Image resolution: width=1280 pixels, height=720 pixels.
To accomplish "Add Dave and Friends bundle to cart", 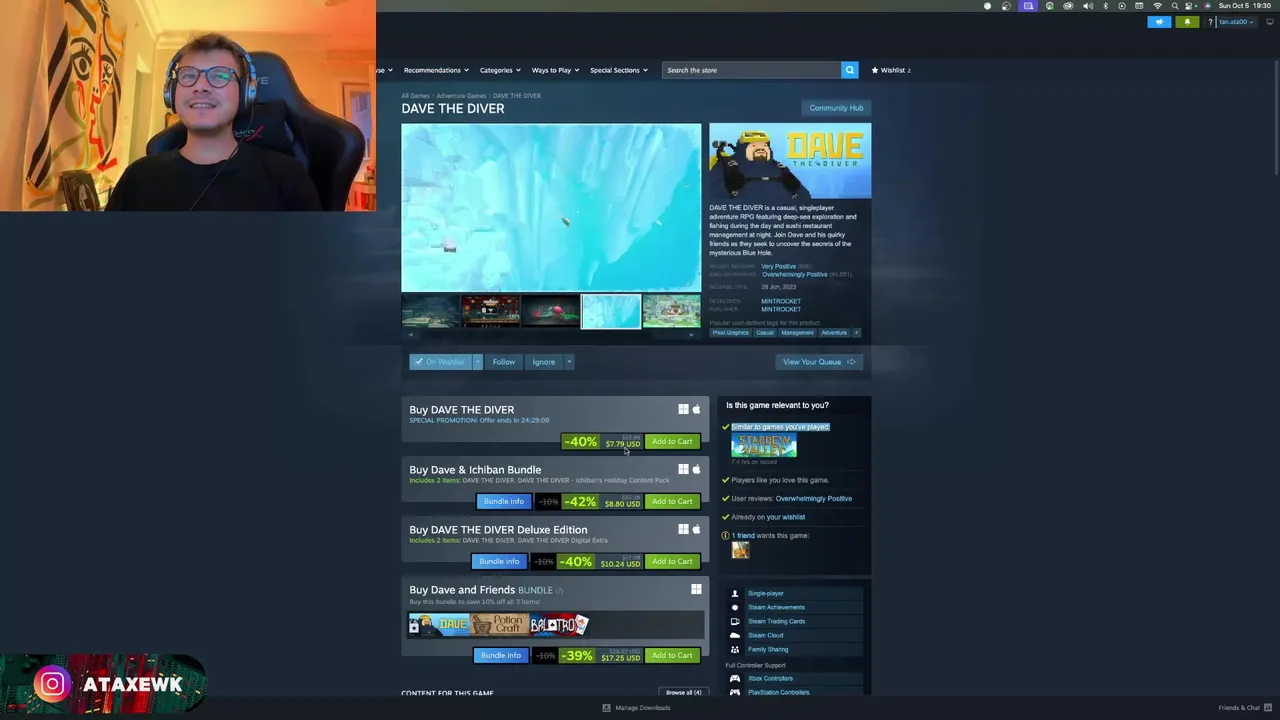I will 671,655.
